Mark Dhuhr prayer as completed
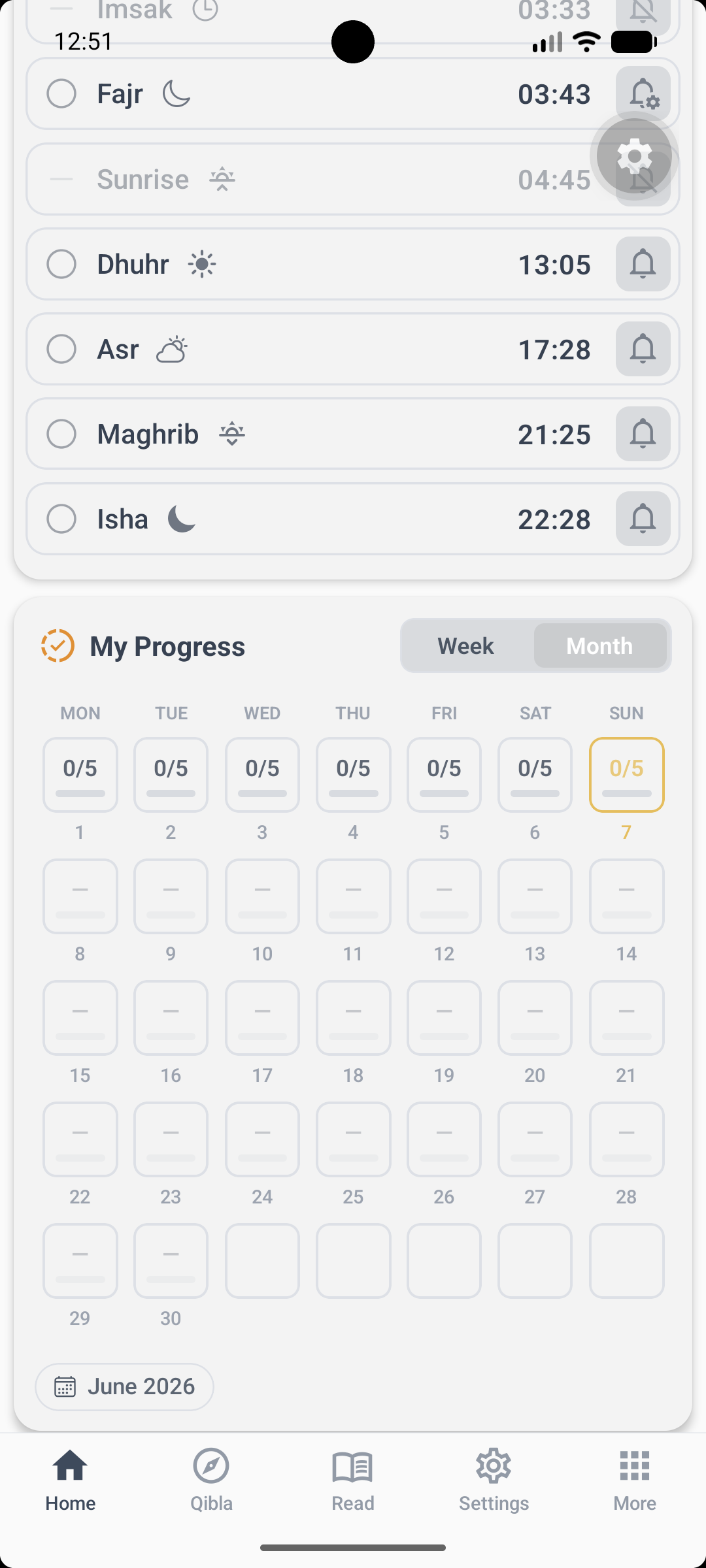Viewport: 706px width, 1568px height. click(x=61, y=264)
